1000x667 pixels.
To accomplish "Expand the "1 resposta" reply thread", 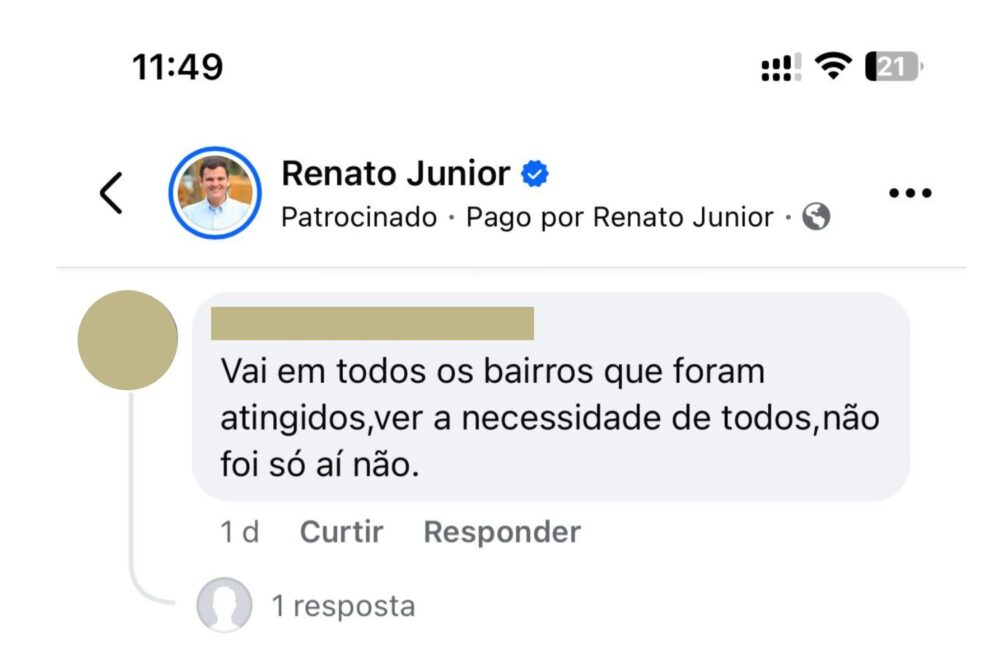I will coord(343,605).
